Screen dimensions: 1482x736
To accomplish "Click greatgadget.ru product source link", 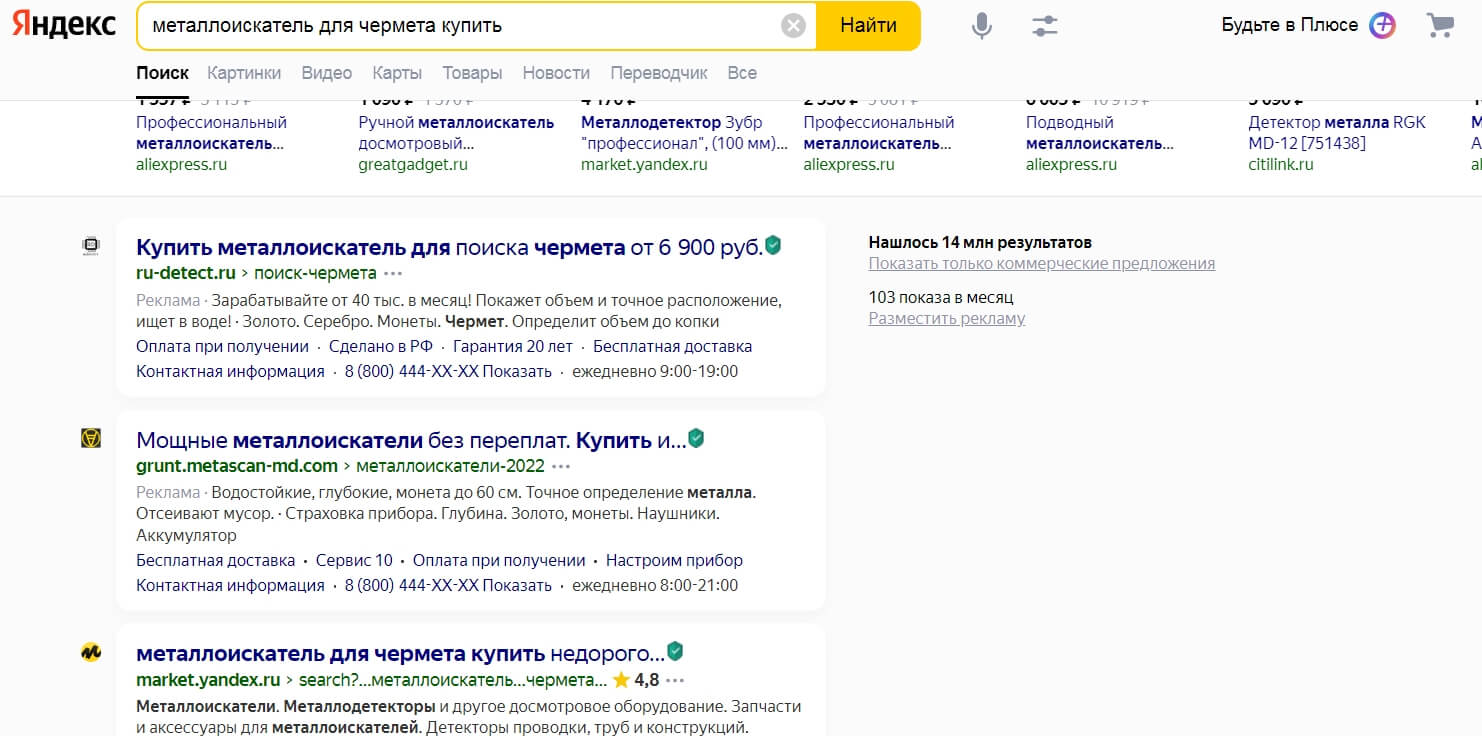I will coord(413,165).
